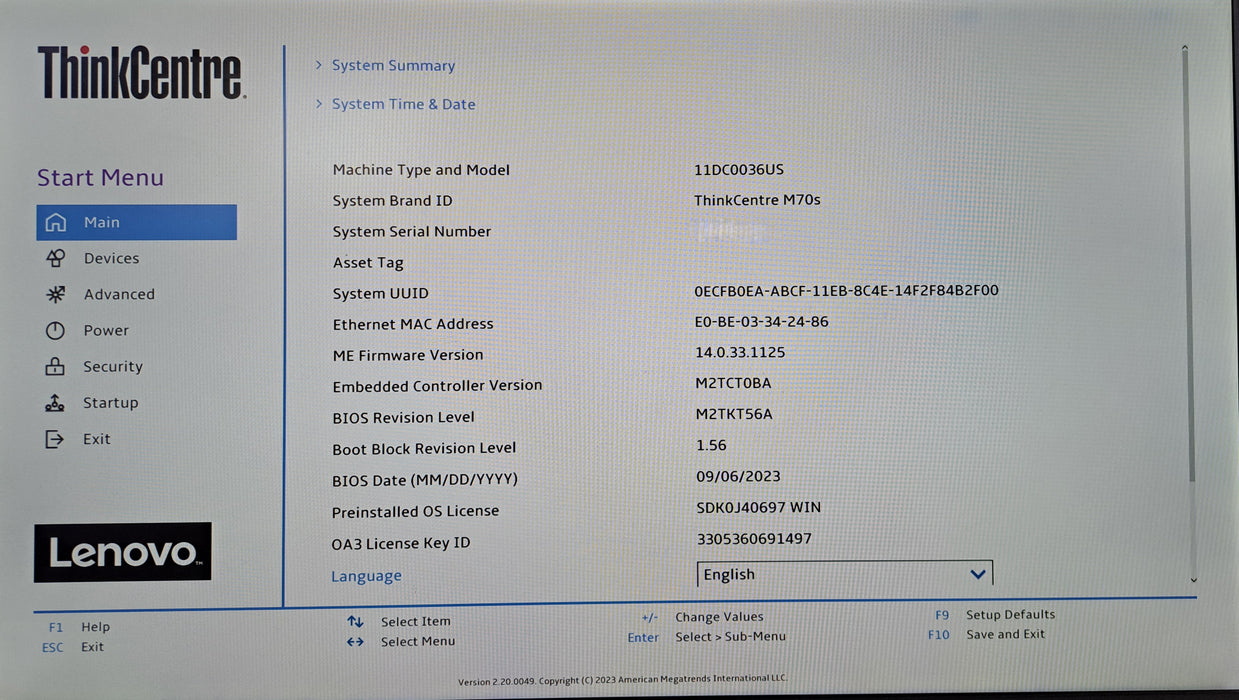Expand System Summary chevron
Image resolution: width=1239 pixels, height=700 pixels.
pyautogui.click(x=319, y=65)
